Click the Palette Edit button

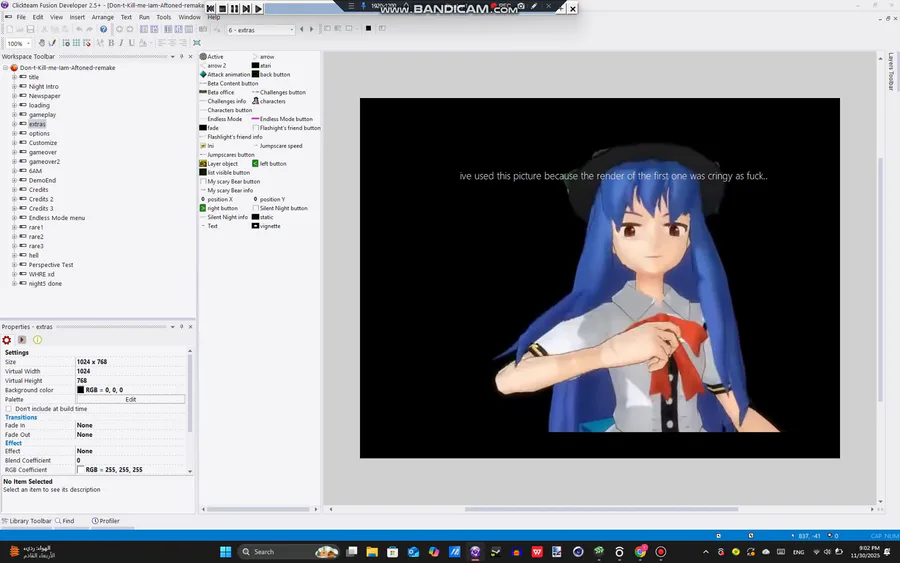pos(131,399)
